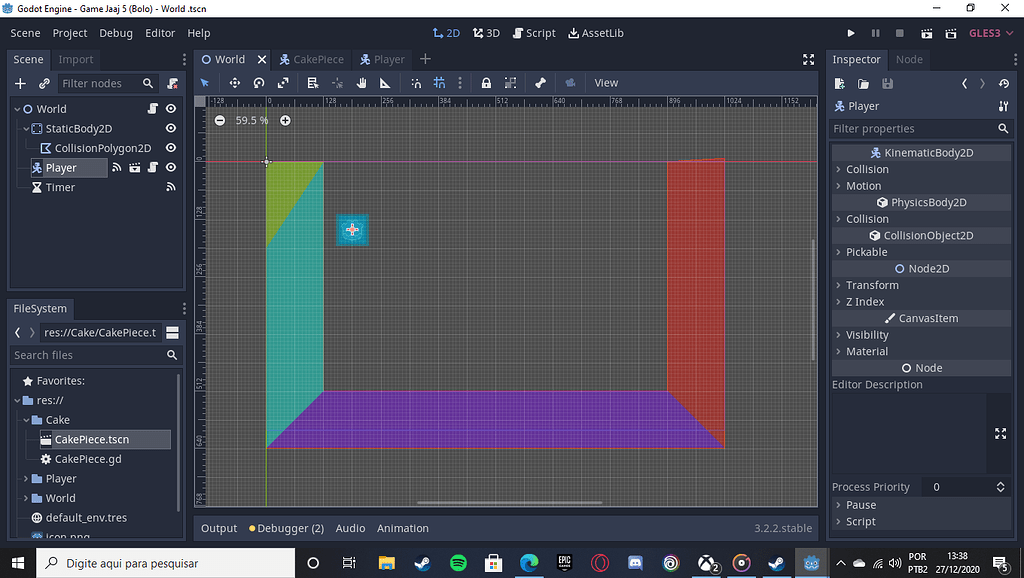Lock the selected object with padlock icon

click(486, 83)
